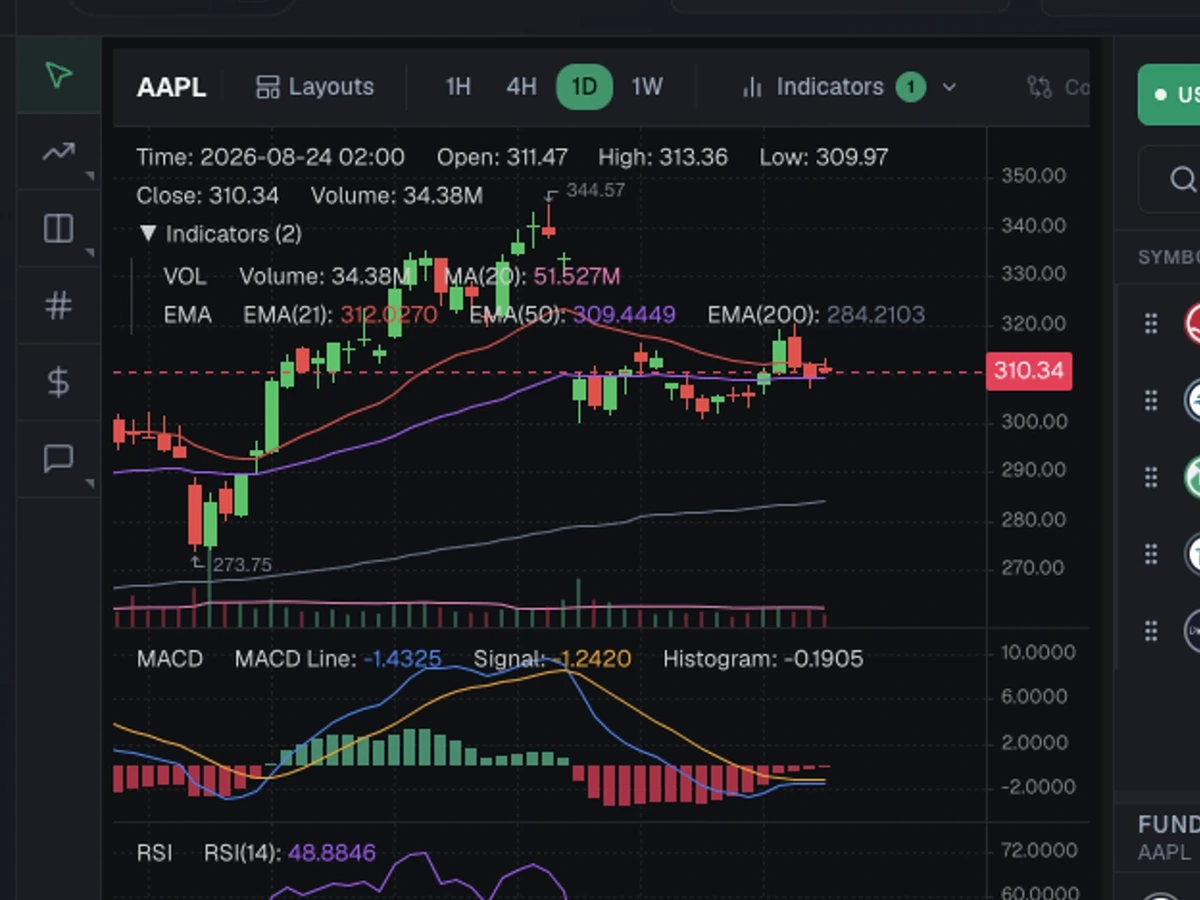This screenshot has height=900, width=1200.
Task: Click the search magnifier icon
Action: coord(1182,179)
